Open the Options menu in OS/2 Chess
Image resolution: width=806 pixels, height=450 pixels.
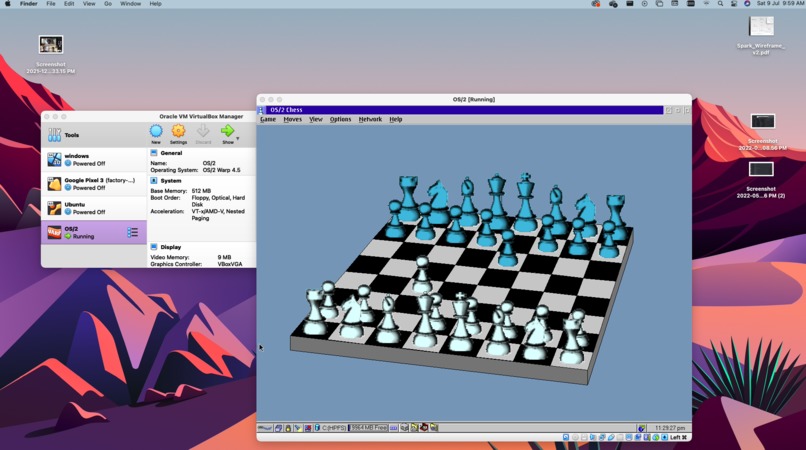[340, 119]
